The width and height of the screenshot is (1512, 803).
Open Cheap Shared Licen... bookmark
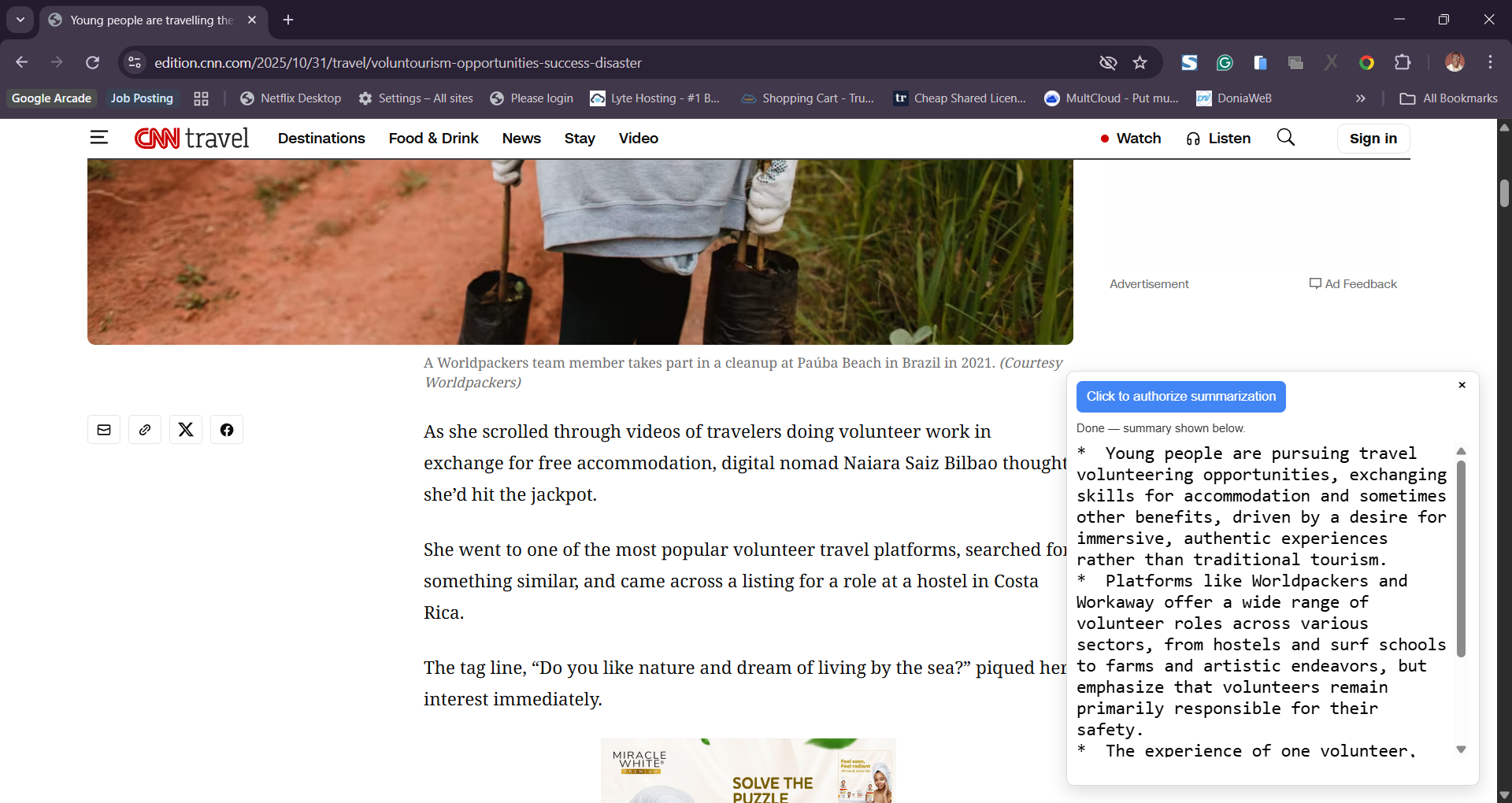pyautogui.click(x=960, y=98)
